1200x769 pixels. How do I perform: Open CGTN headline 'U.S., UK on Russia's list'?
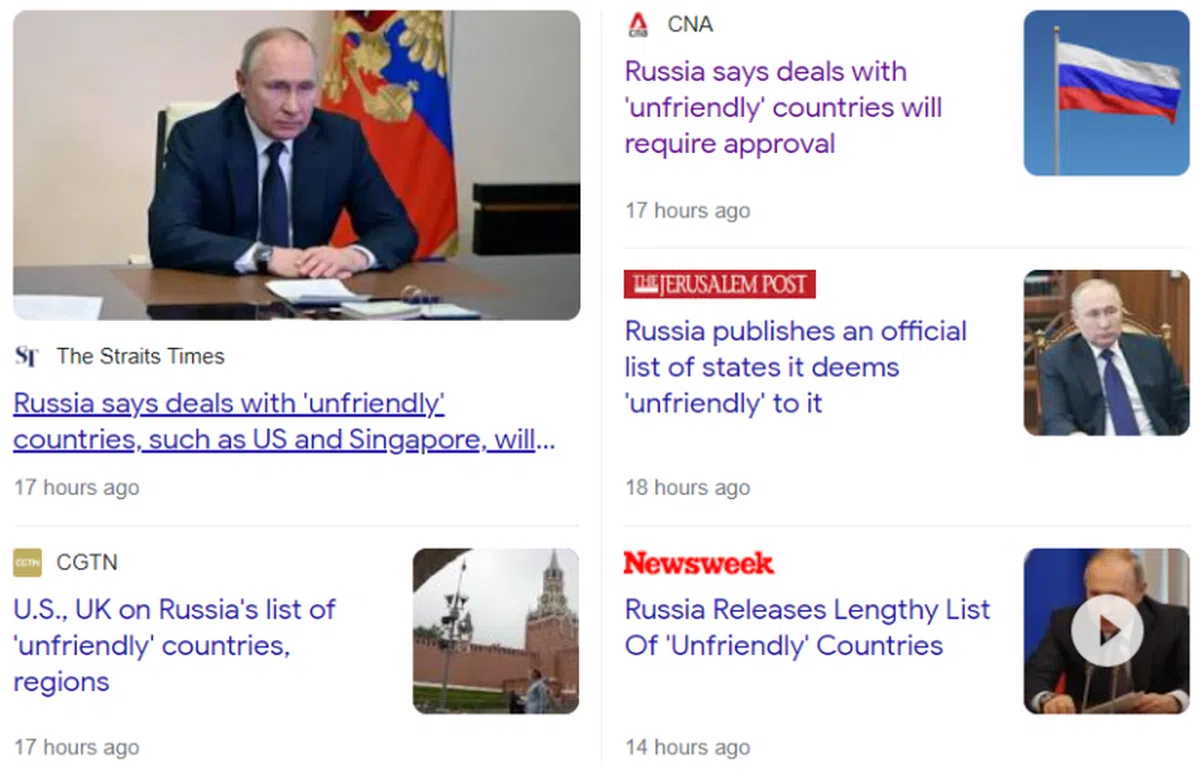(174, 645)
